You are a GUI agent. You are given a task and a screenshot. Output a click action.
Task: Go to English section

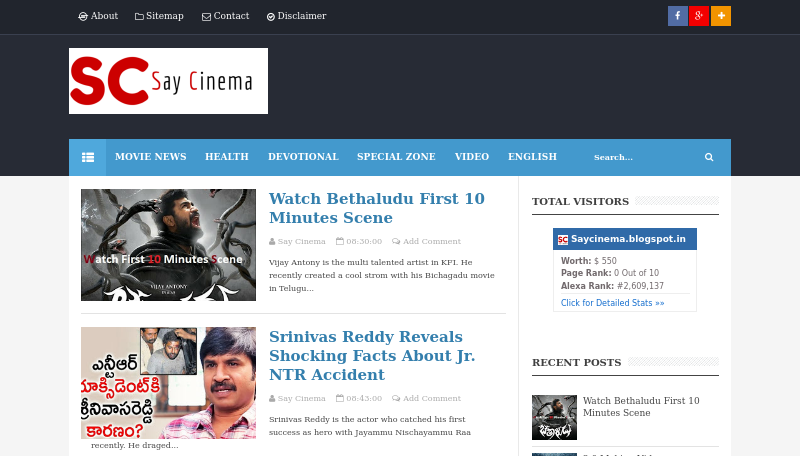[532, 157]
